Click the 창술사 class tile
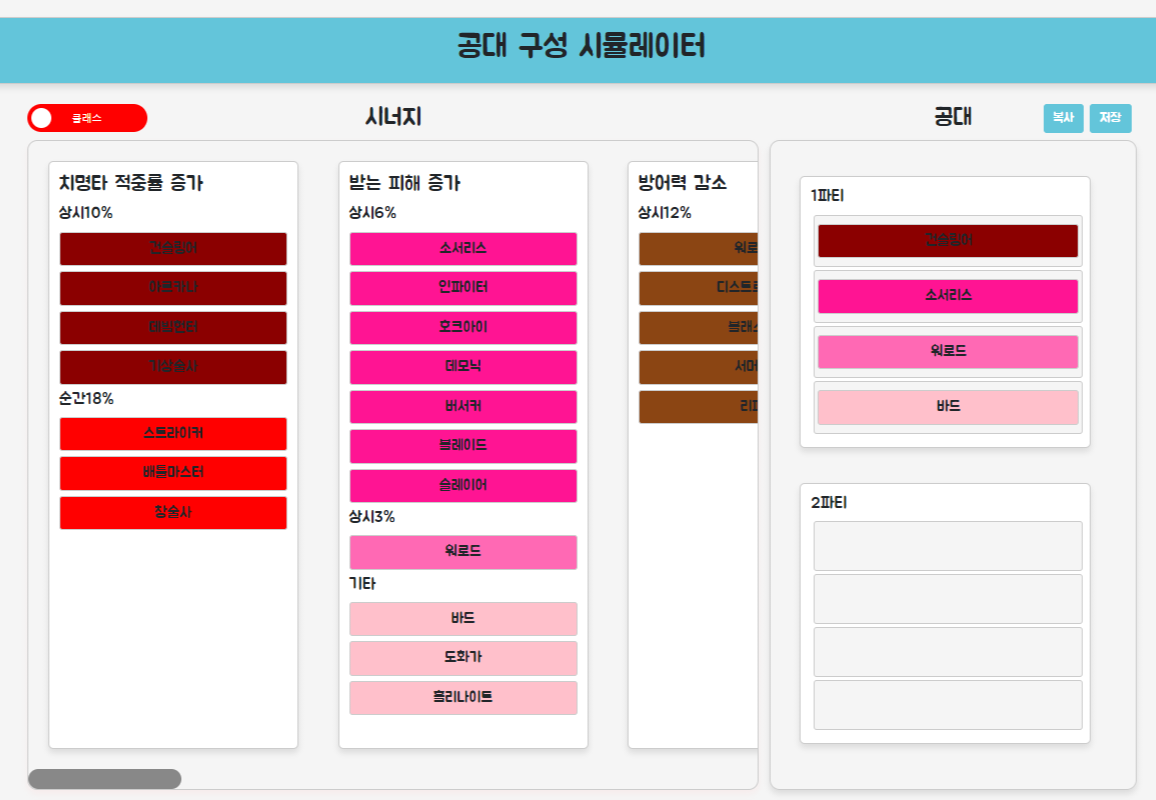Viewport: 1156px width, 800px height. point(173,512)
